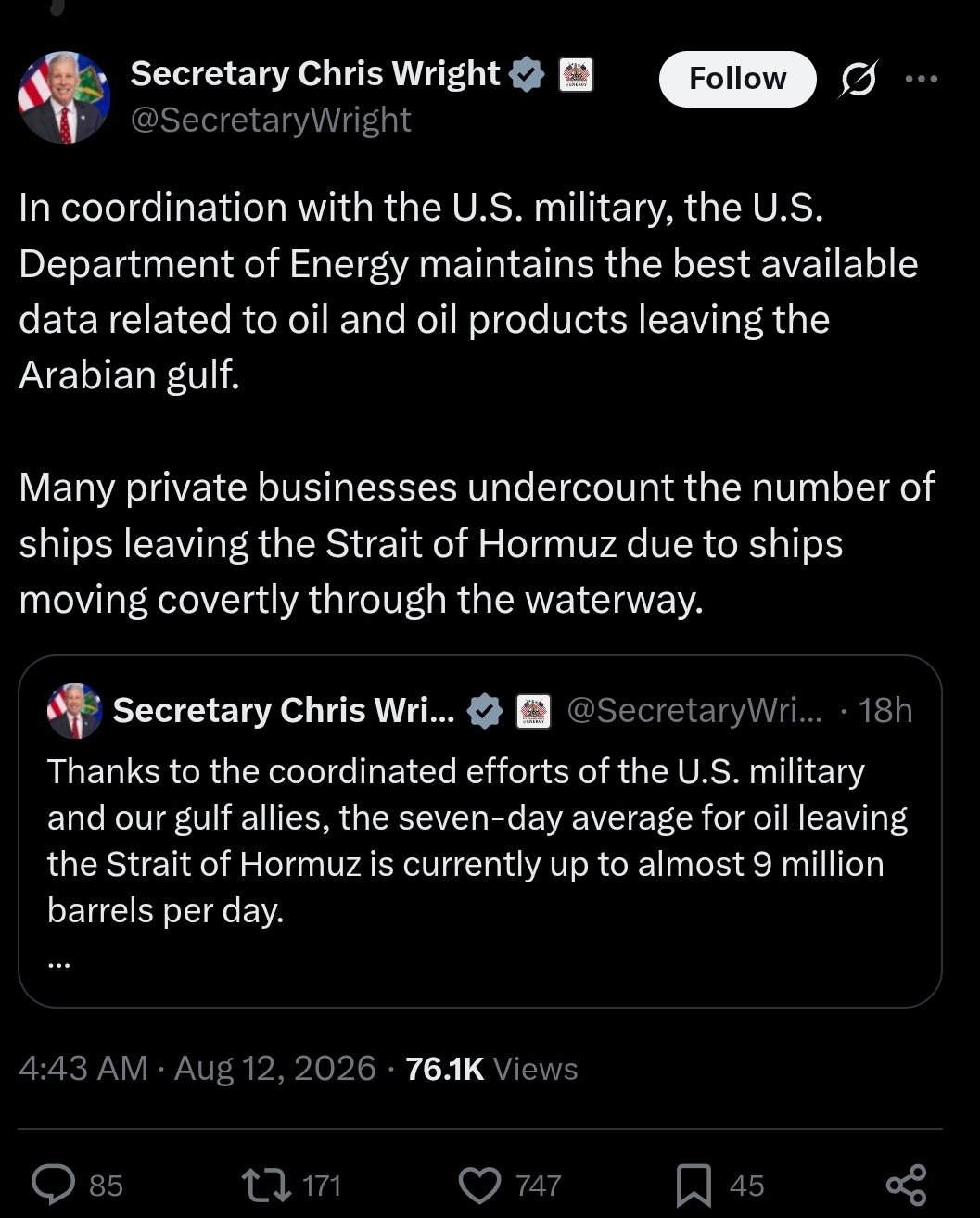Click the quoted post's verified badge

tap(485, 711)
